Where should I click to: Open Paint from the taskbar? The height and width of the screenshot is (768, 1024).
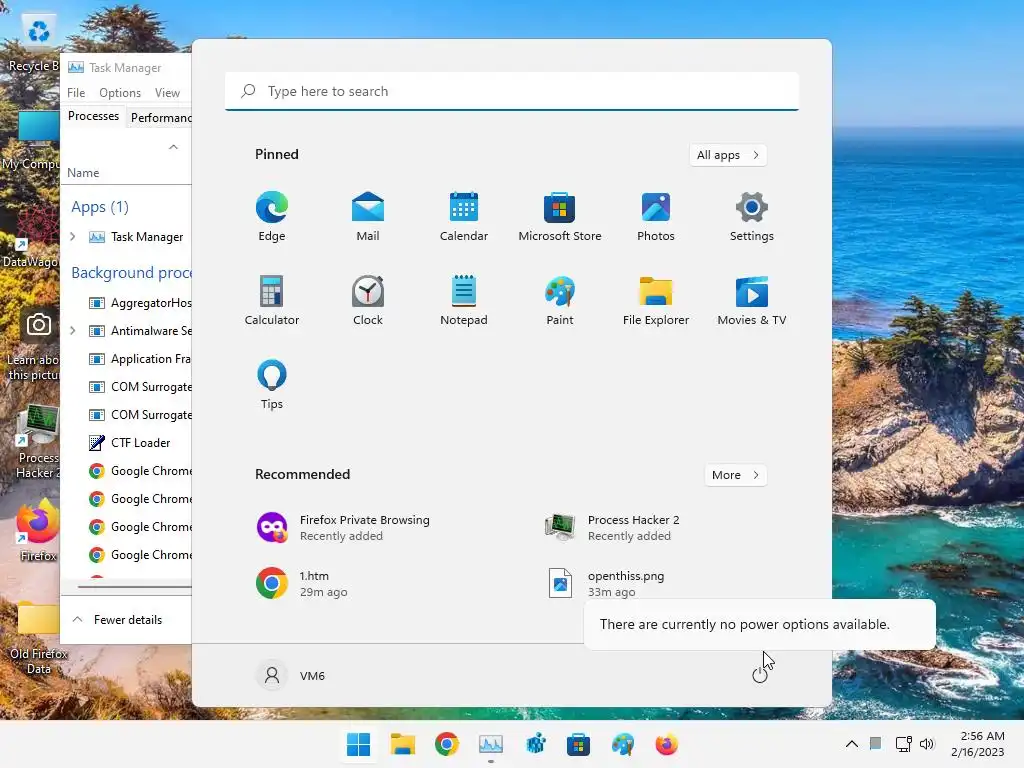pyautogui.click(x=622, y=744)
